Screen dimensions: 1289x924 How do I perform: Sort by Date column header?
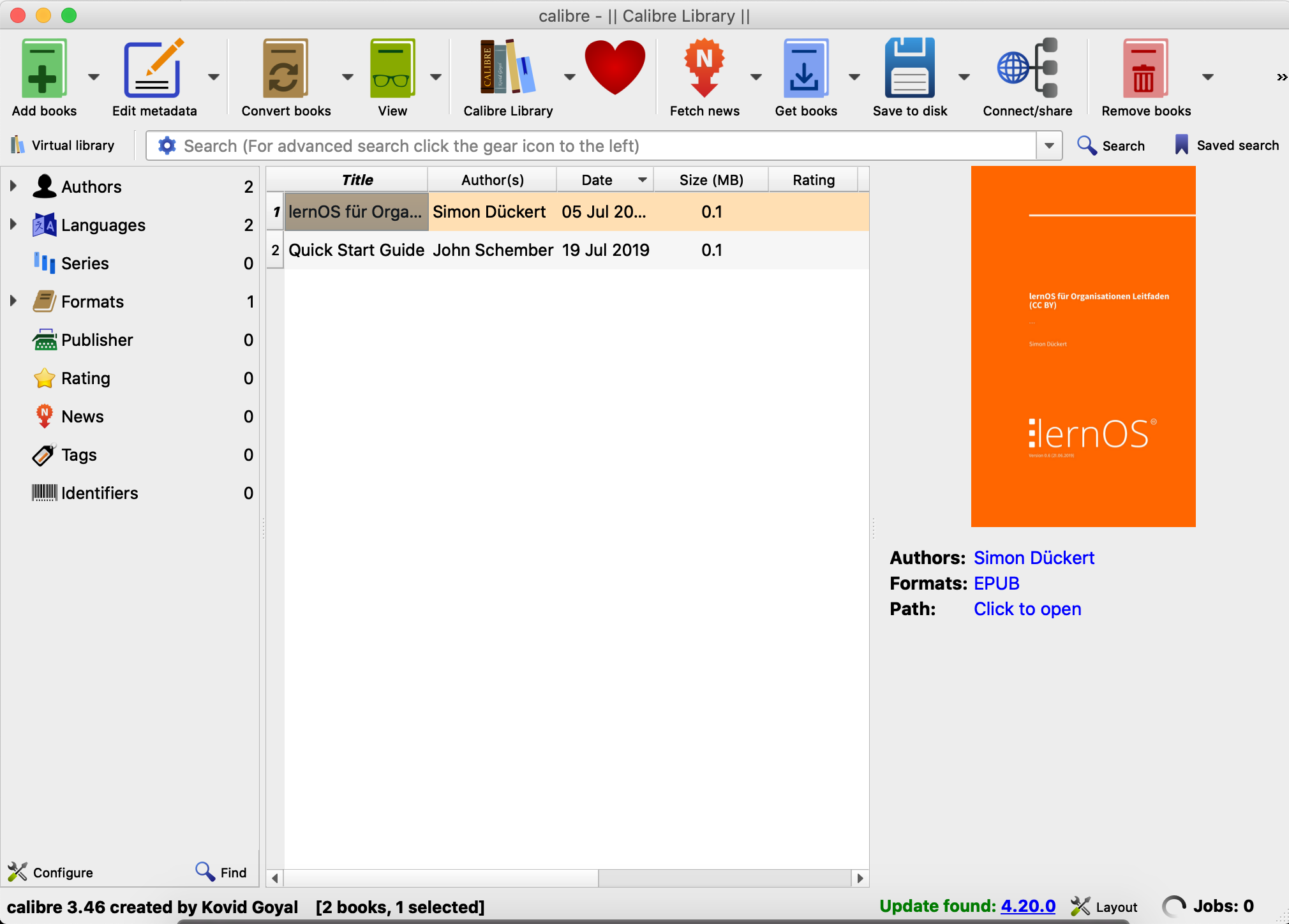pos(605,180)
